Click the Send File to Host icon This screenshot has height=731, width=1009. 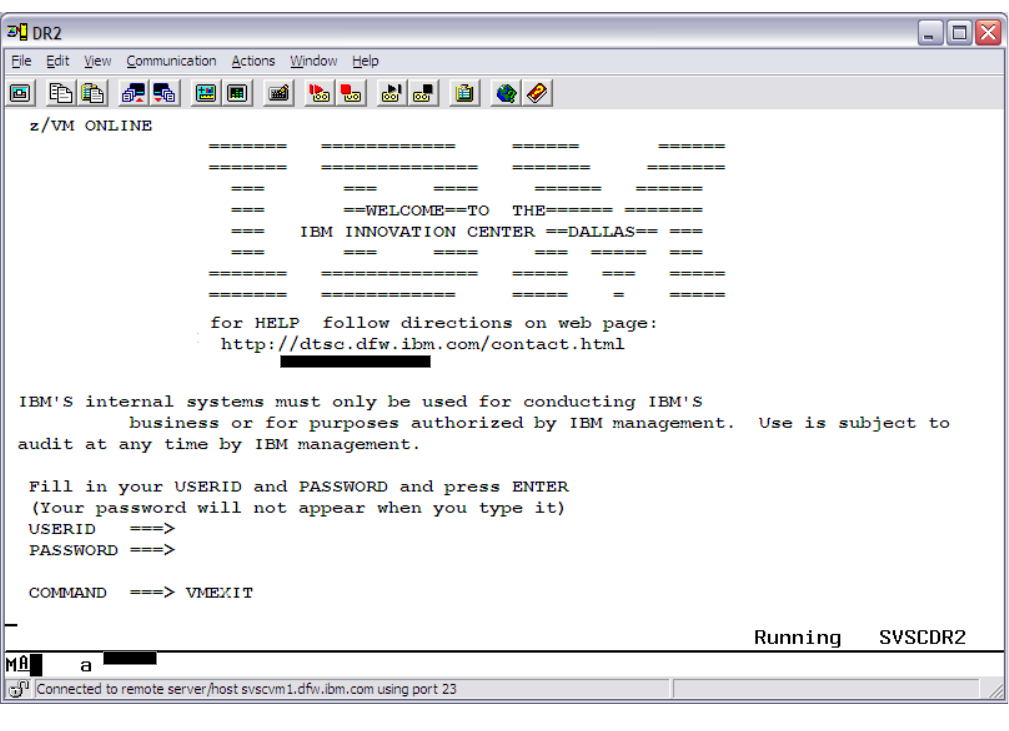click(x=133, y=93)
